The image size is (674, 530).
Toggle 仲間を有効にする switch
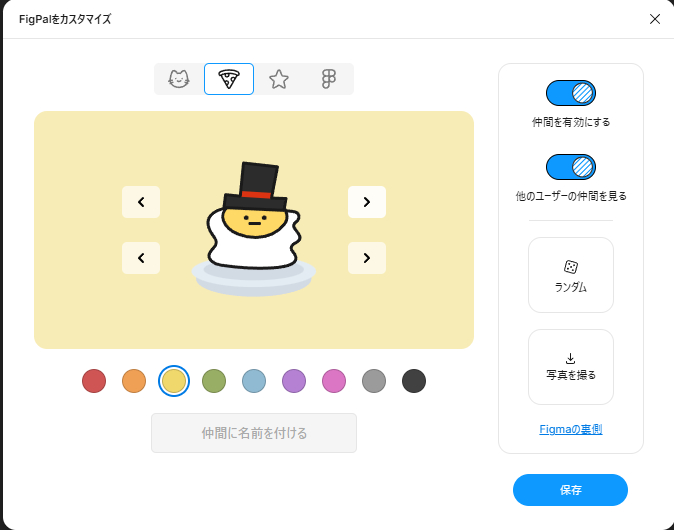coord(571,94)
